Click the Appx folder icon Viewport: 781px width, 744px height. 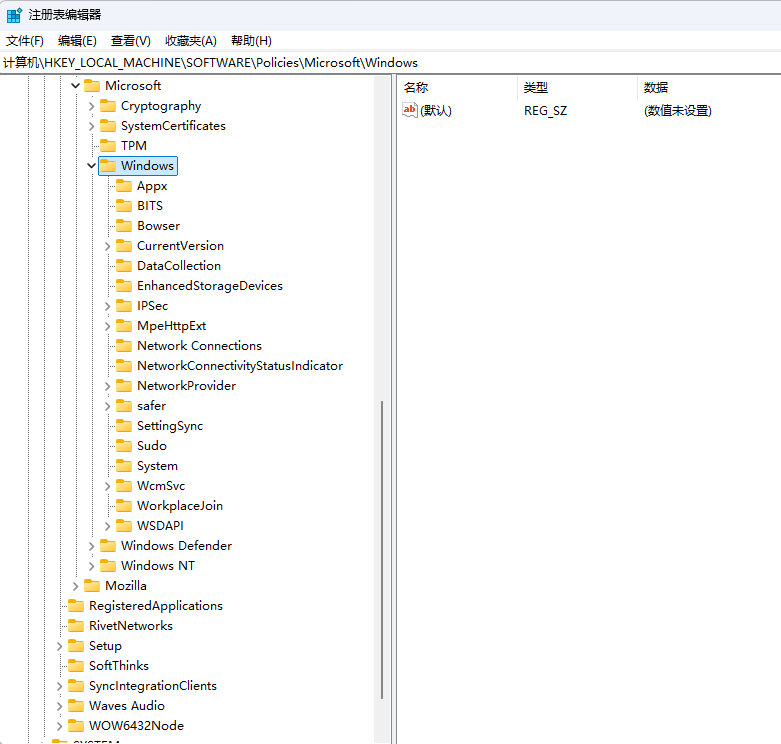tap(124, 186)
